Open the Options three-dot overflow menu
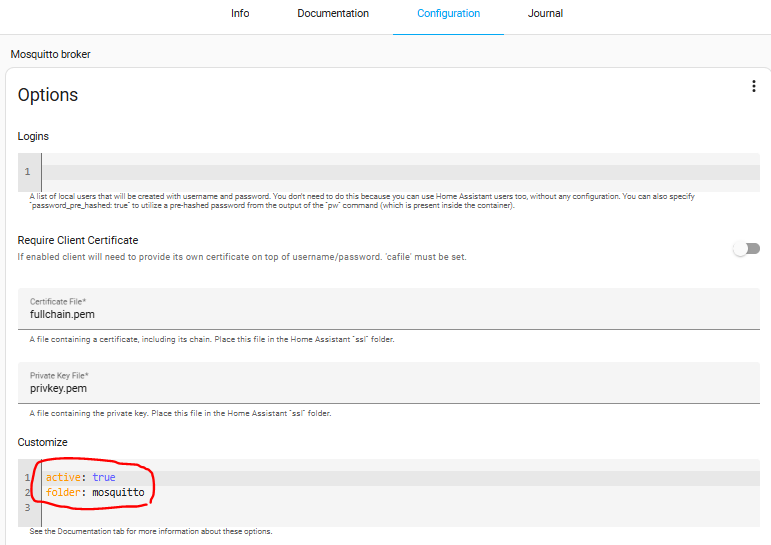 point(753,87)
